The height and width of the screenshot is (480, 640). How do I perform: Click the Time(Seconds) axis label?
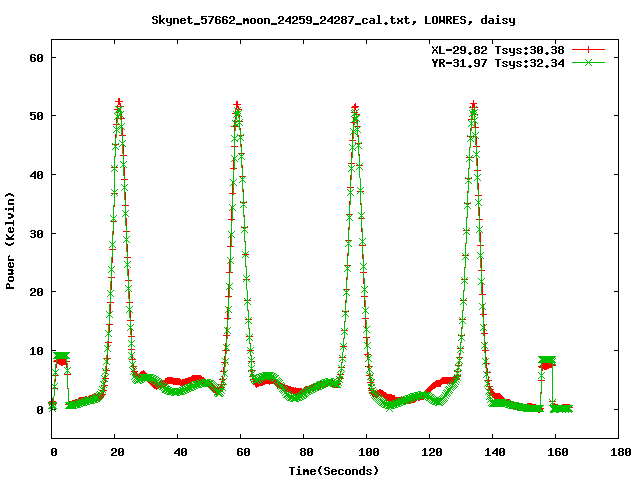[334, 471]
